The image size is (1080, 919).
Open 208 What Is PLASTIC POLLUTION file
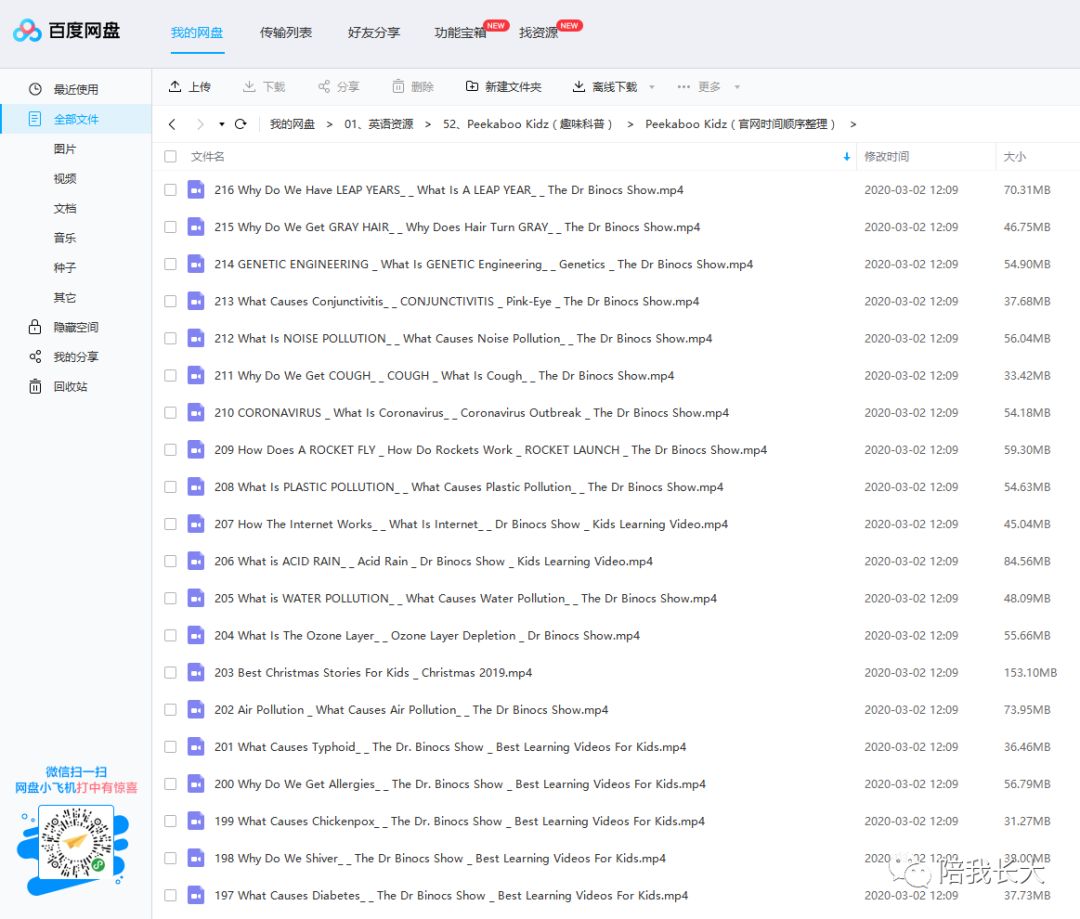[x=468, y=486]
